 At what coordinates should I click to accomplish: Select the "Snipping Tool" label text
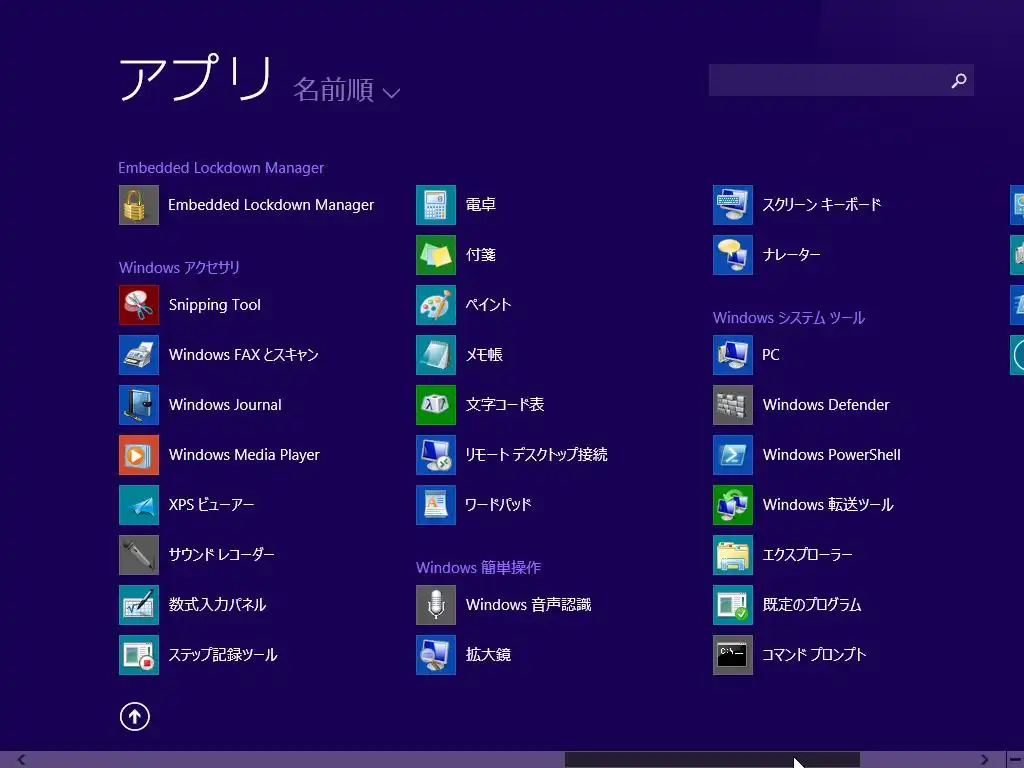pos(215,305)
